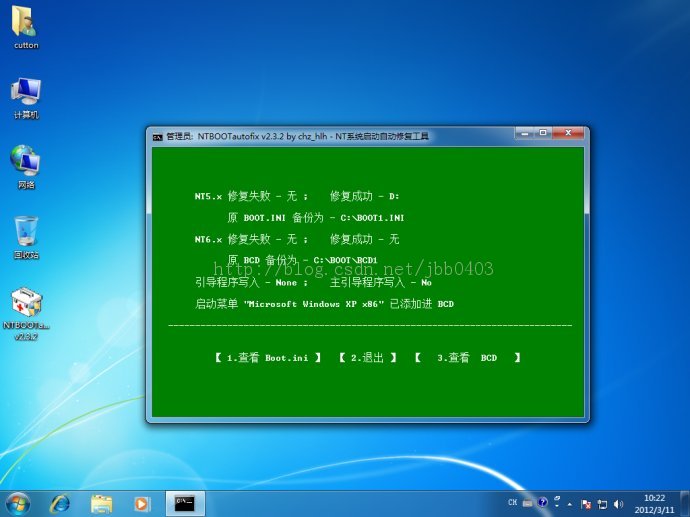Click option 2.退出
Screen dimensions: 690x517
(367, 358)
